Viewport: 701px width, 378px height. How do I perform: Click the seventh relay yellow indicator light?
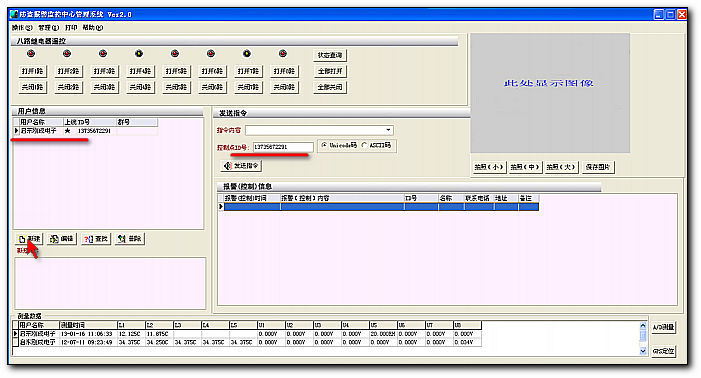pyautogui.click(x=247, y=54)
